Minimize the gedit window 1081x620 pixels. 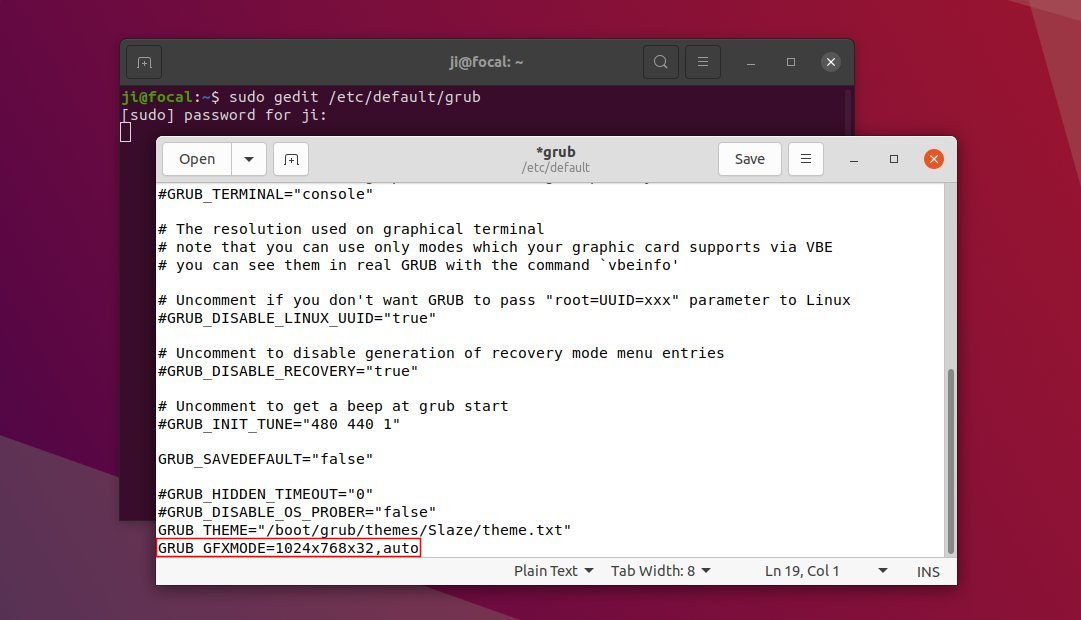[x=853, y=159]
